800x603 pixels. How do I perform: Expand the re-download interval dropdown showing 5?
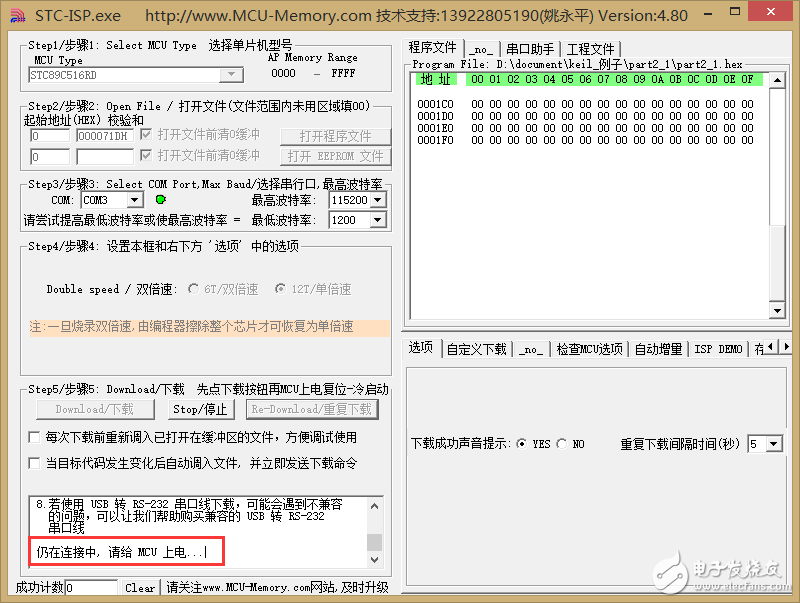tap(774, 444)
